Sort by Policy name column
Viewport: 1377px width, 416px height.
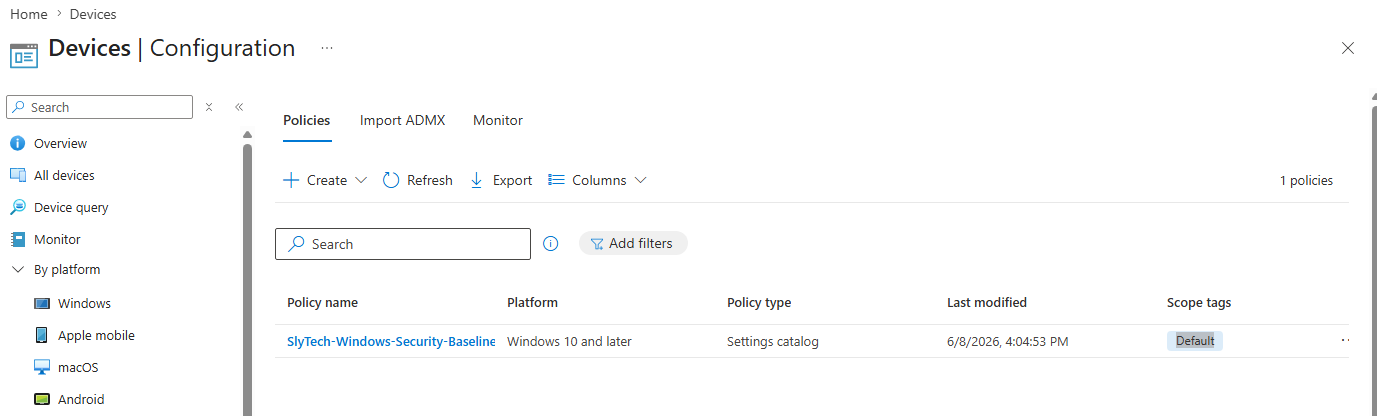point(322,302)
